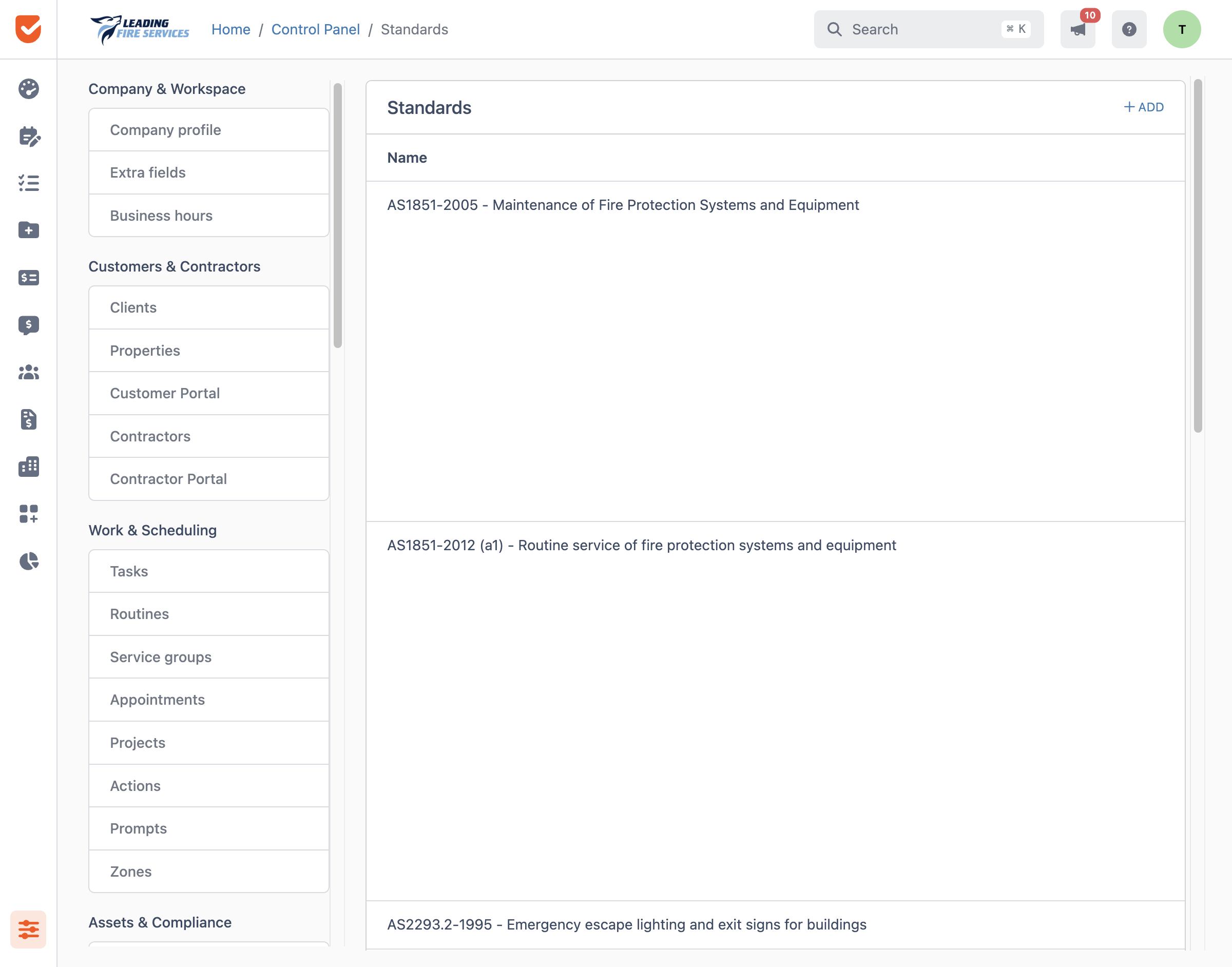Open the calendar edit icon in sidebar

tap(28, 136)
